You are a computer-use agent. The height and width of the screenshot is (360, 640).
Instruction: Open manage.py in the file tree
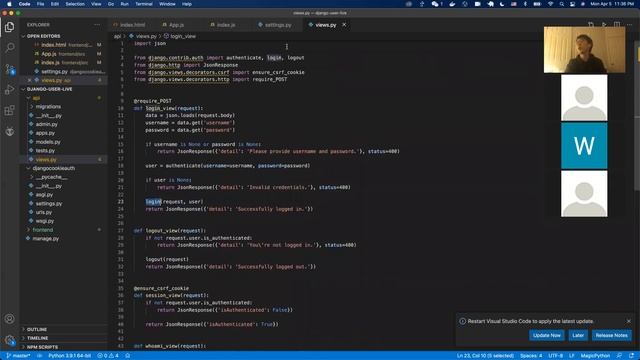(45, 238)
